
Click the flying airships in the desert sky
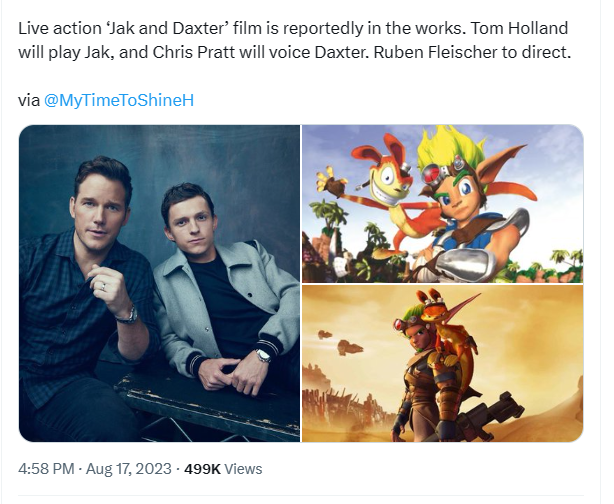pyautogui.click(x=341, y=342)
